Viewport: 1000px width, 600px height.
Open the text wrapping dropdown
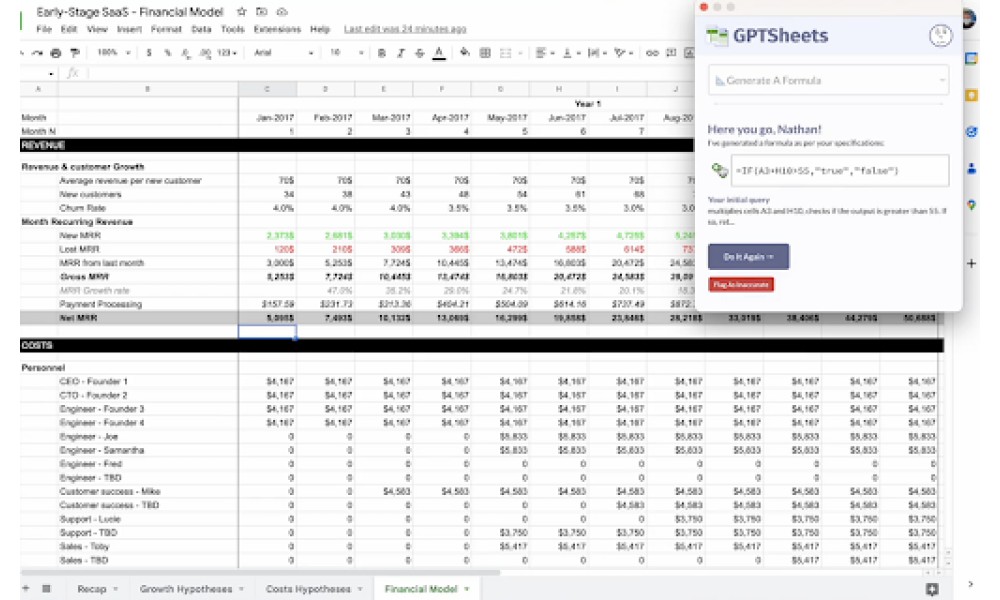coord(597,53)
